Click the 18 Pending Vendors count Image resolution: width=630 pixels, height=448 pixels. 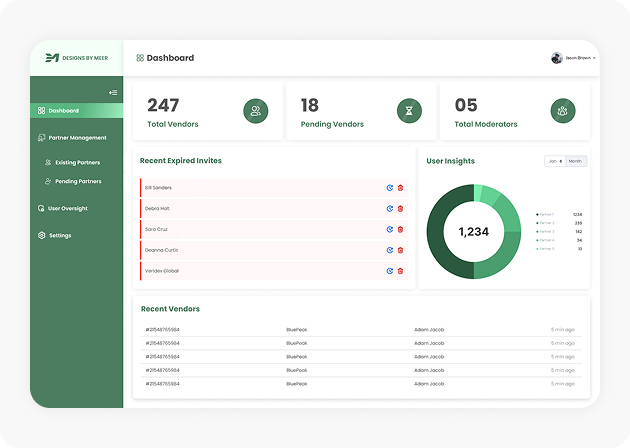click(x=310, y=105)
